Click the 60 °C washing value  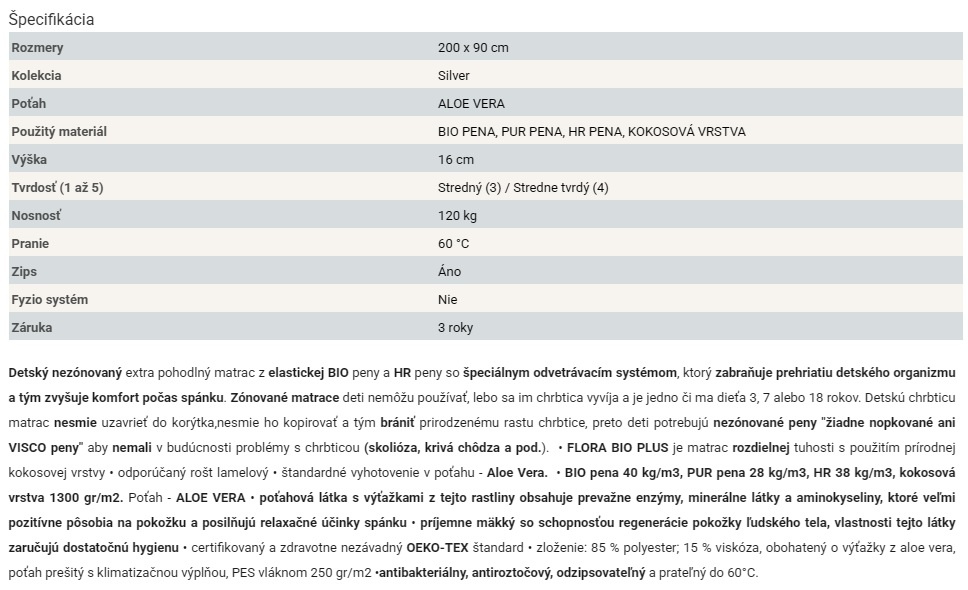[x=453, y=244]
